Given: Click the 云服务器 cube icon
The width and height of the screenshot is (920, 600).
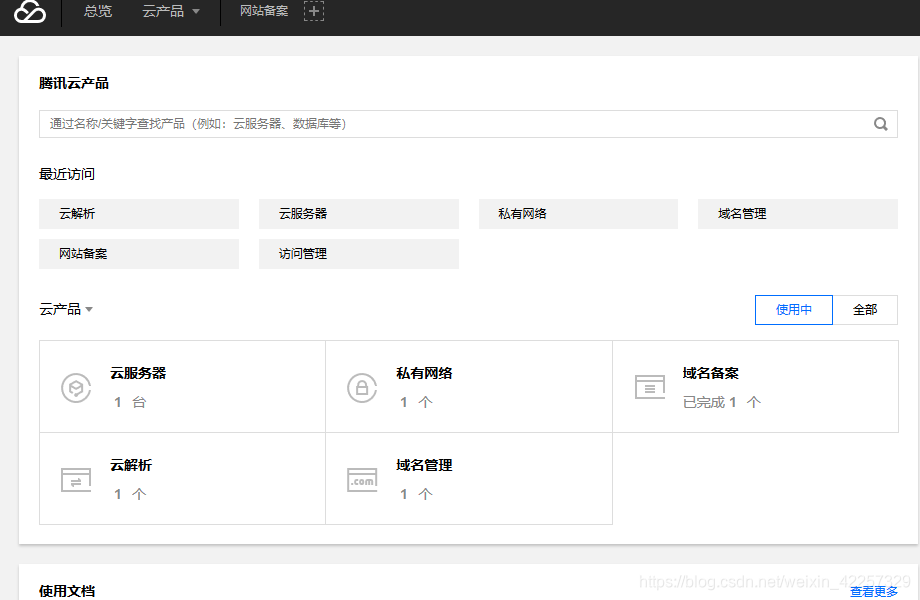Looking at the screenshot, I should pyautogui.click(x=76, y=388).
